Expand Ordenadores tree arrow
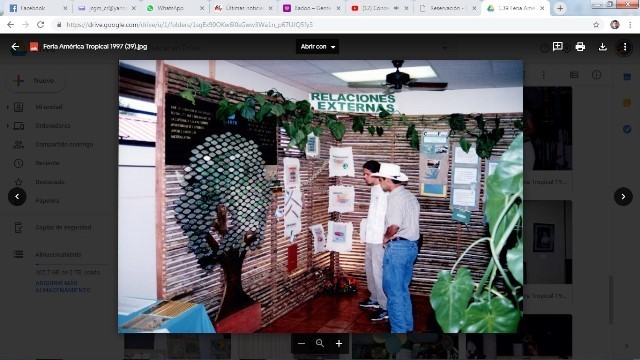This screenshot has width=640, height=360. [8, 126]
